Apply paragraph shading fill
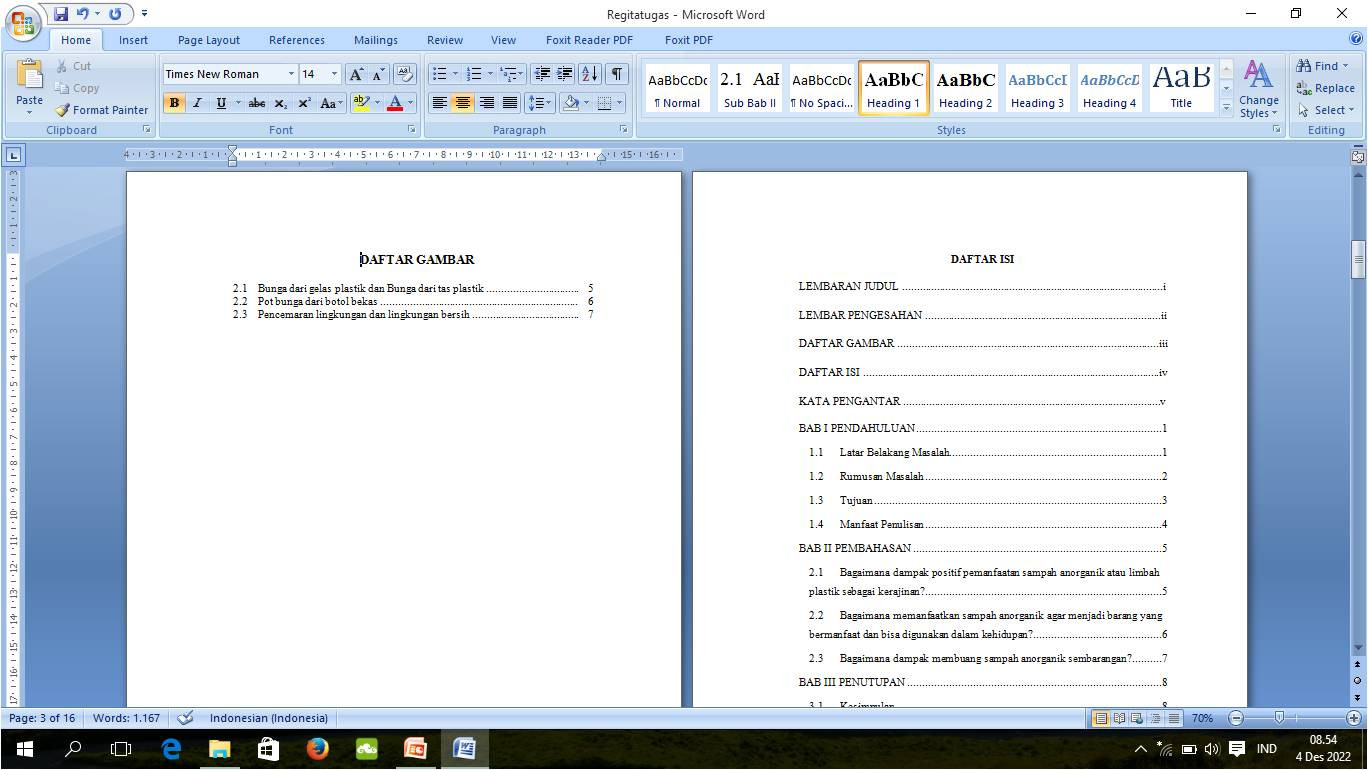 click(570, 103)
